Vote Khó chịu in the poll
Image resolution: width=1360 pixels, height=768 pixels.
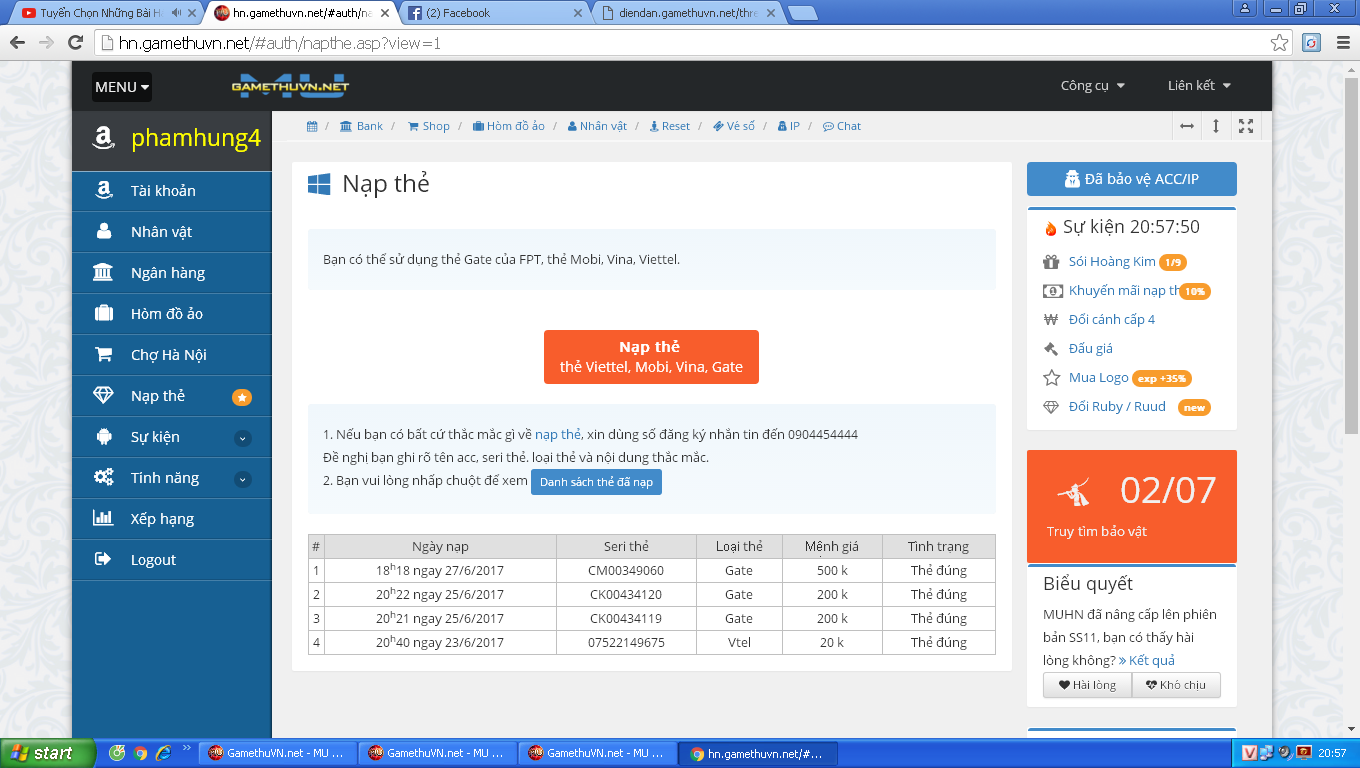1175,685
